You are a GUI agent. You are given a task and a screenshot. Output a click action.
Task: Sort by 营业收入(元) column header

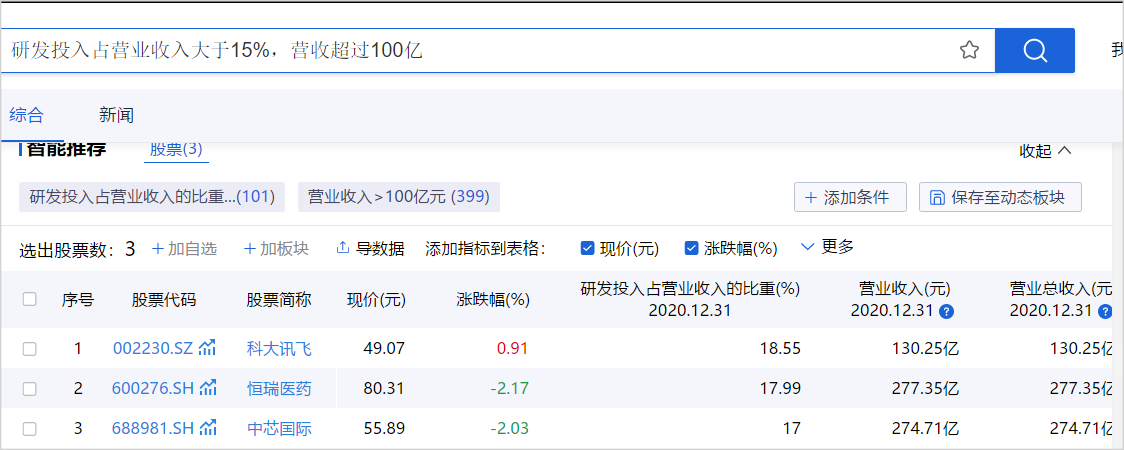905,289
